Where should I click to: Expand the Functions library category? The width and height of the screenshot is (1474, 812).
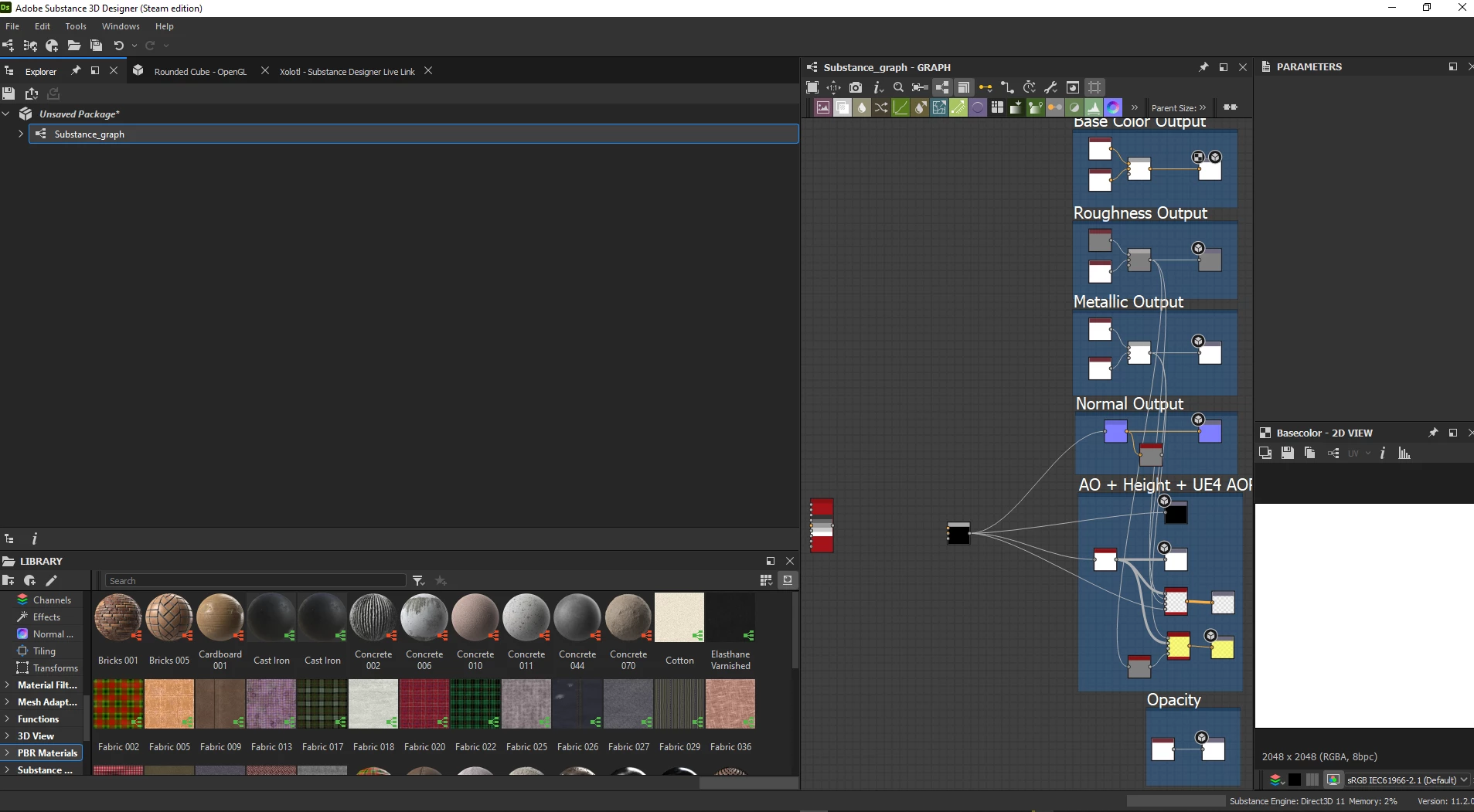coord(7,719)
